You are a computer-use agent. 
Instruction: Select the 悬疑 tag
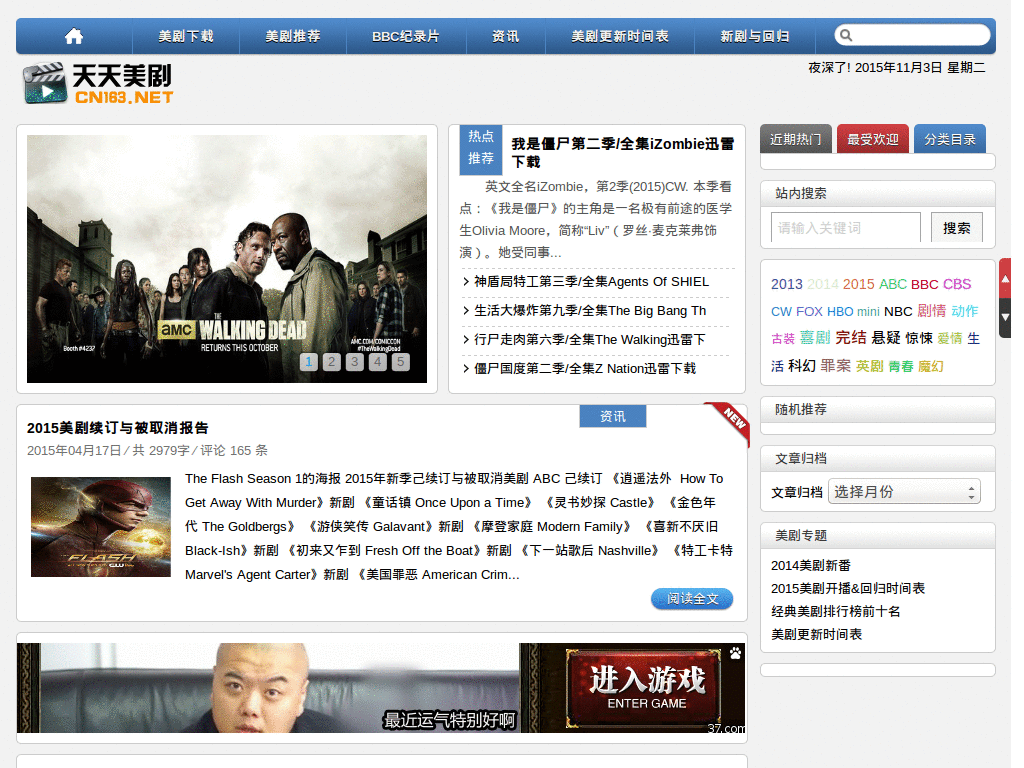coord(886,338)
